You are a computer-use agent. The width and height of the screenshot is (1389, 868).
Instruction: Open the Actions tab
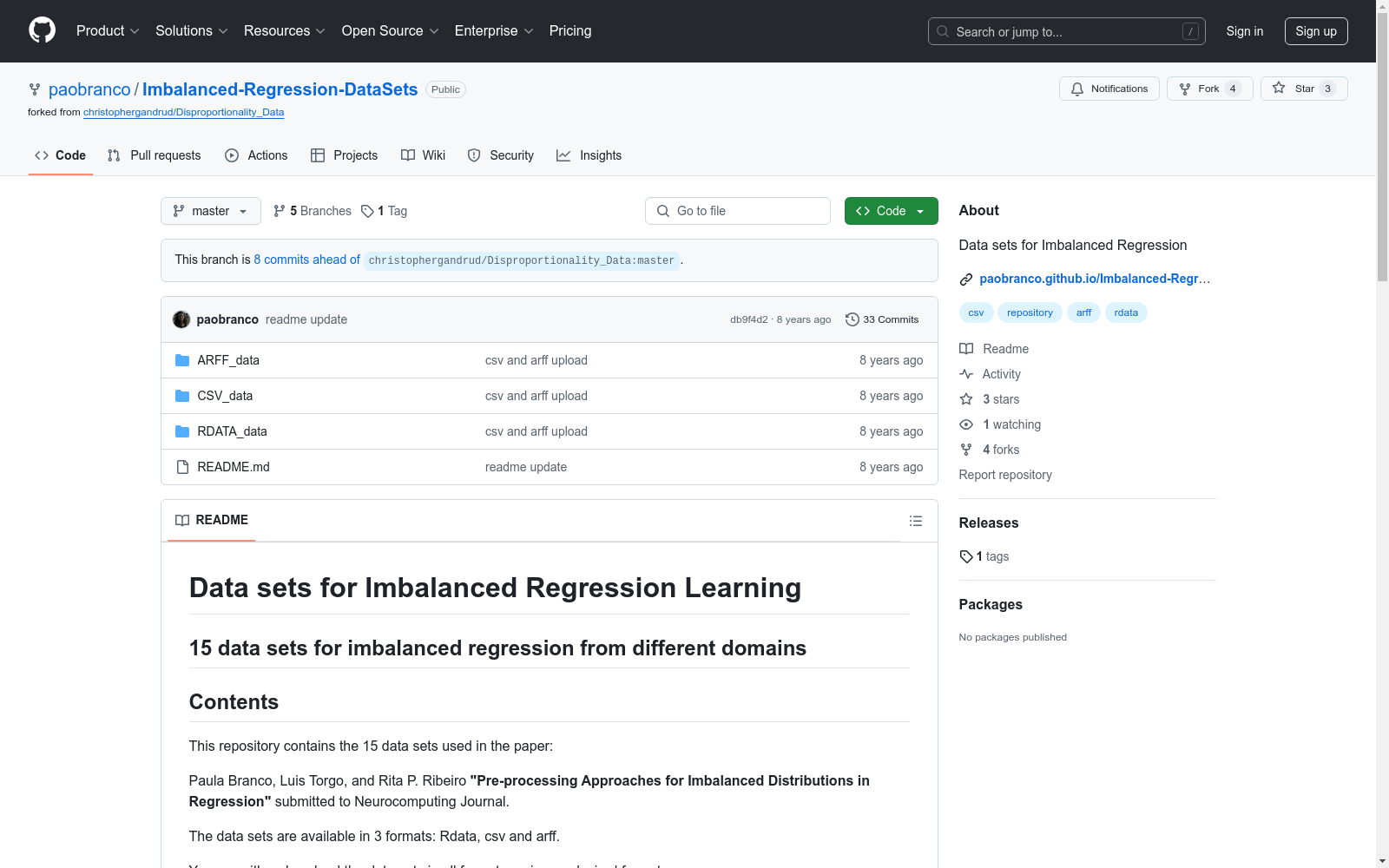pyautogui.click(x=256, y=155)
